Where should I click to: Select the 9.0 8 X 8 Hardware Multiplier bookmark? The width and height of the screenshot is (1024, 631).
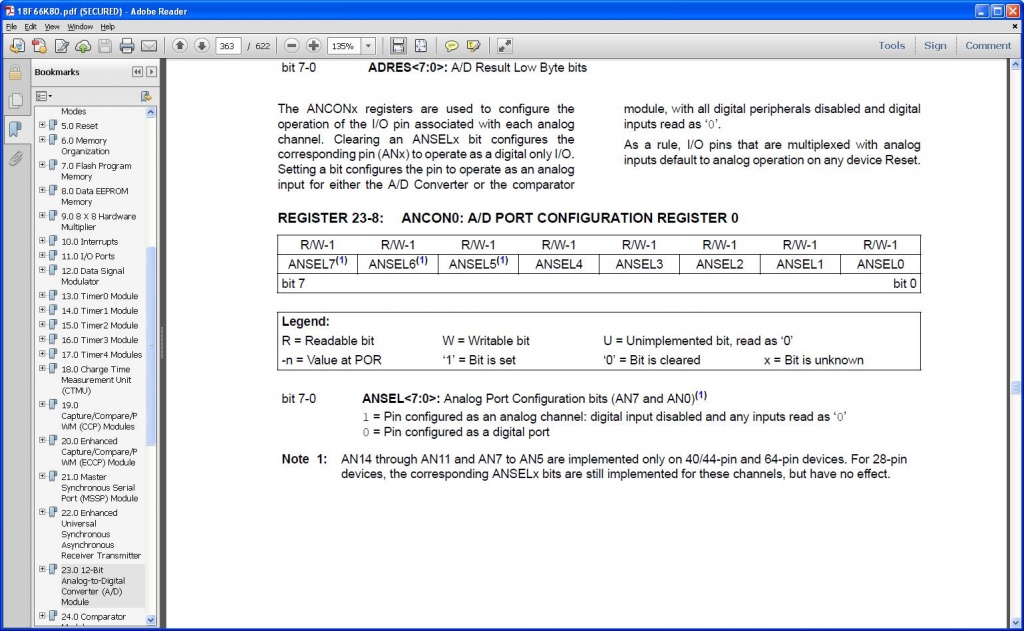point(99,221)
